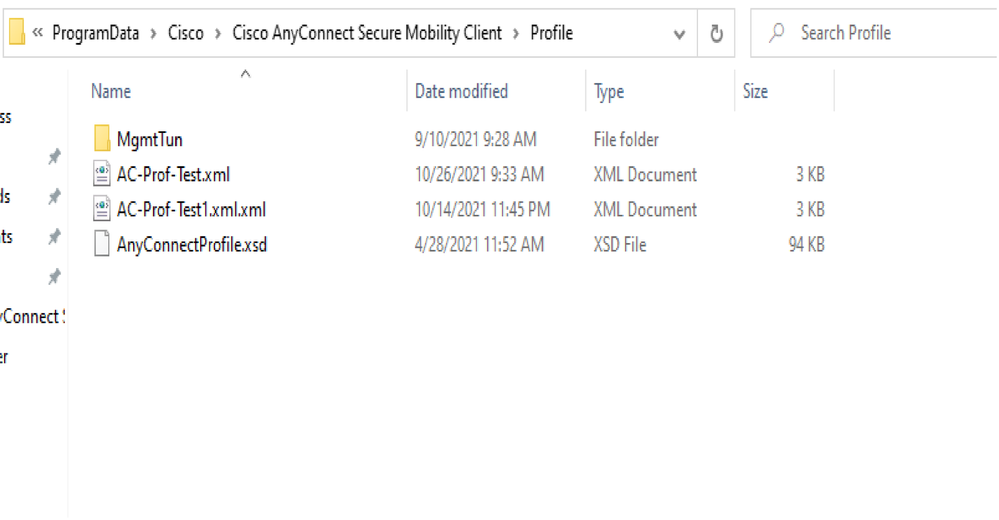
Task: Click the 4/28/2021 11:52 AM date cell
Action: pos(479,244)
